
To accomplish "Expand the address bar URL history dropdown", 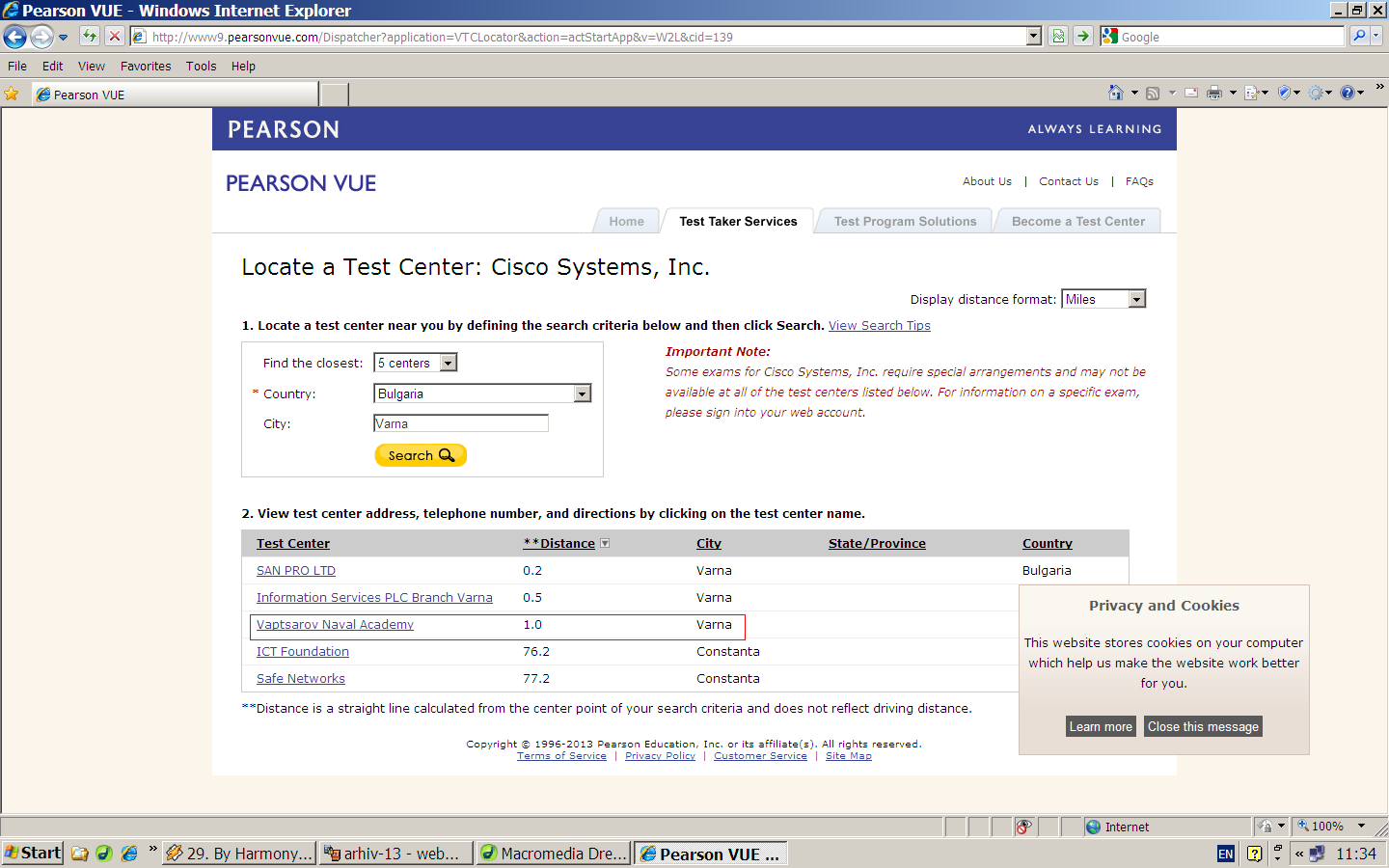I will coord(1034,37).
